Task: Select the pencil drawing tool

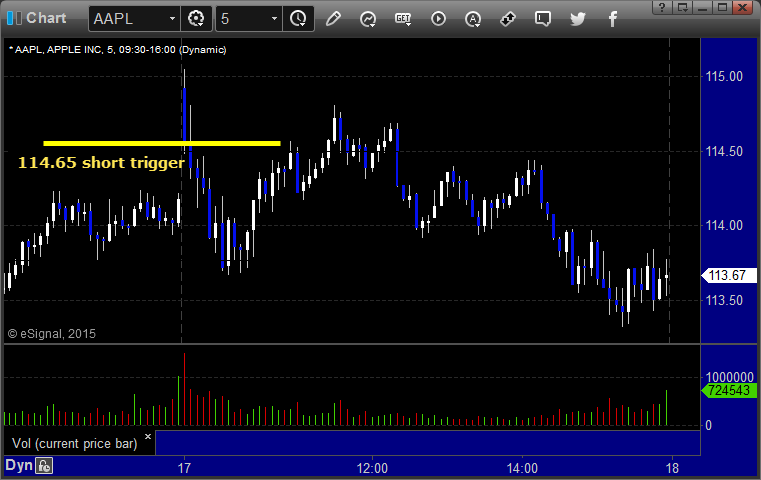Action: coord(333,19)
